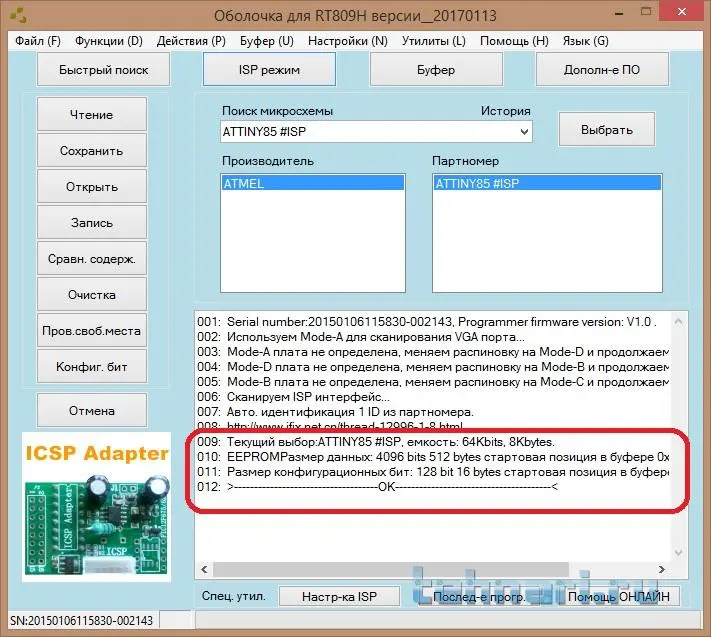Click the SN status bar entry
Image resolution: width=711 pixels, height=637 pixels.
(x=82, y=620)
